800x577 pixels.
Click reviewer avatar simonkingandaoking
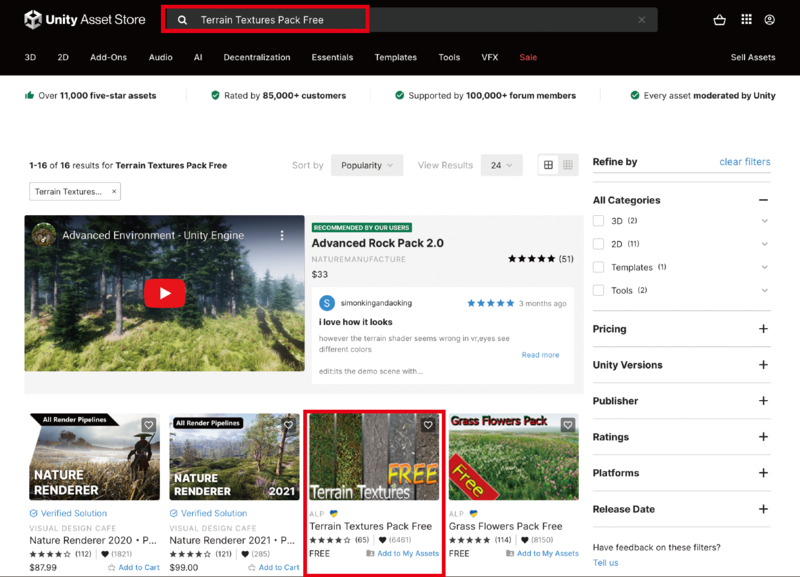coord(327,303)
